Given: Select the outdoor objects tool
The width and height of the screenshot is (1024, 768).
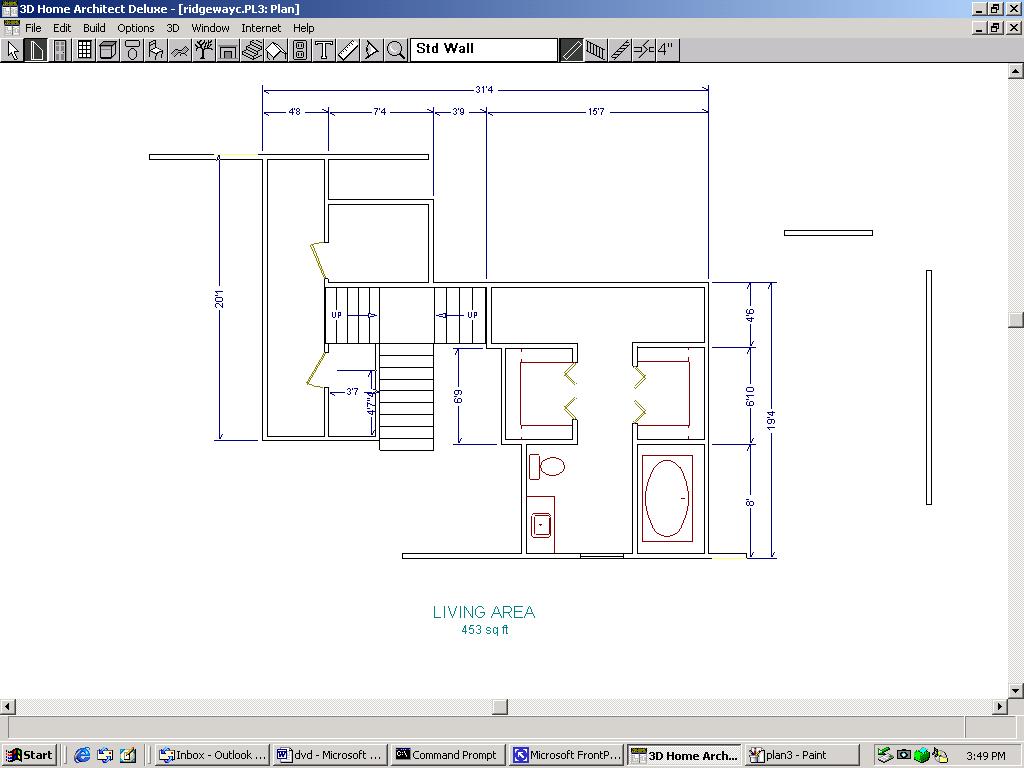Looking at the screenshot, I should coord(180,50).
